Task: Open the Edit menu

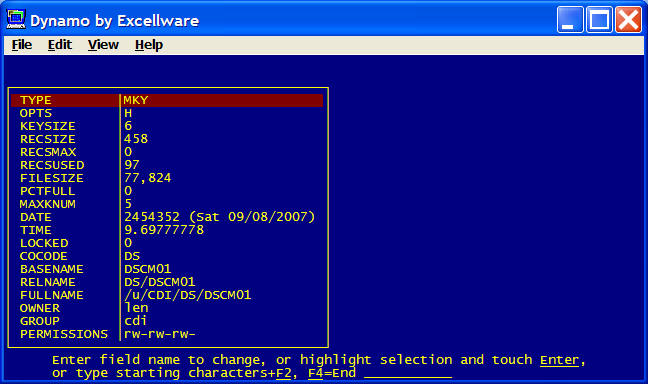Action: tap(60, 45)
